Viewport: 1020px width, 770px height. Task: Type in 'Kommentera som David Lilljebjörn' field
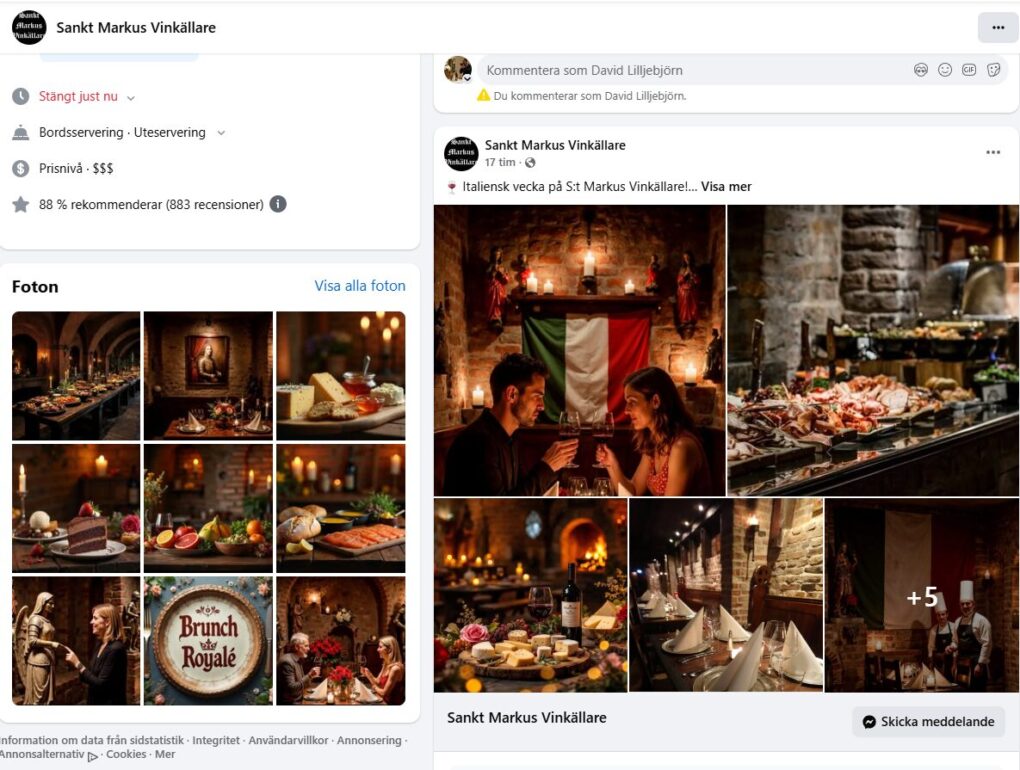point(690,70)
